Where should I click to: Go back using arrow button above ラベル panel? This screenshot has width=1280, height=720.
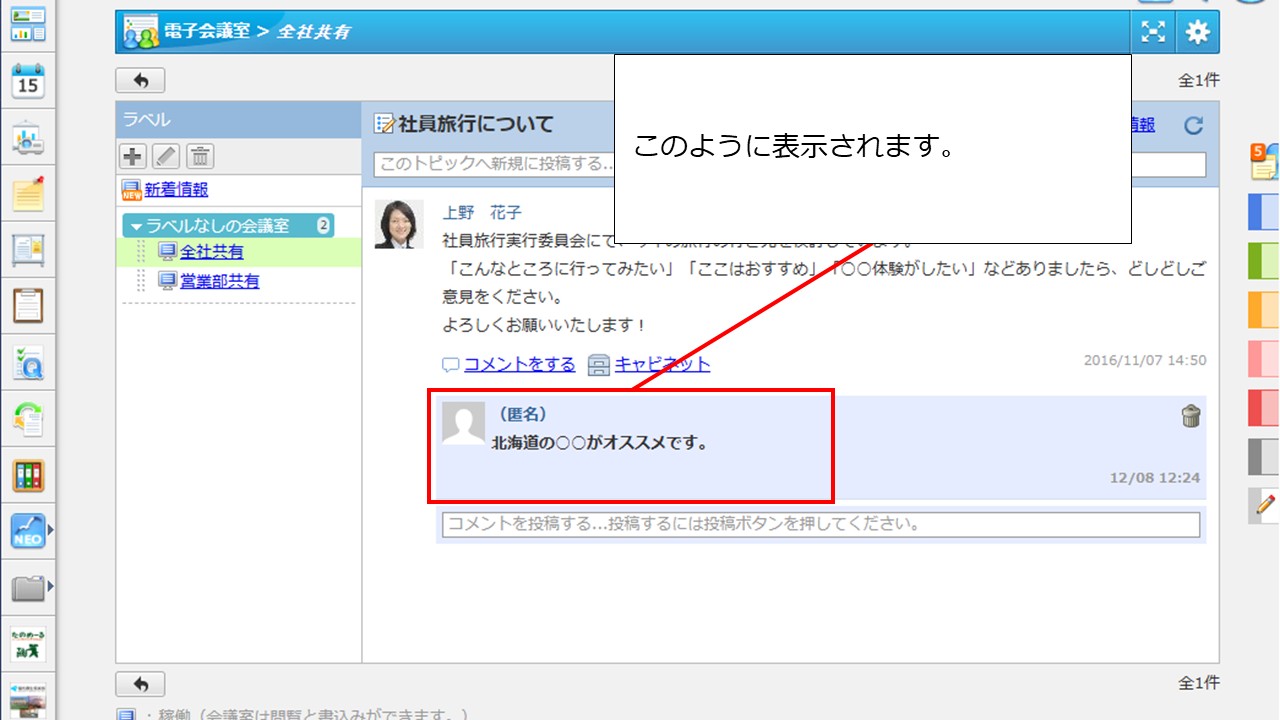(140, 80)
